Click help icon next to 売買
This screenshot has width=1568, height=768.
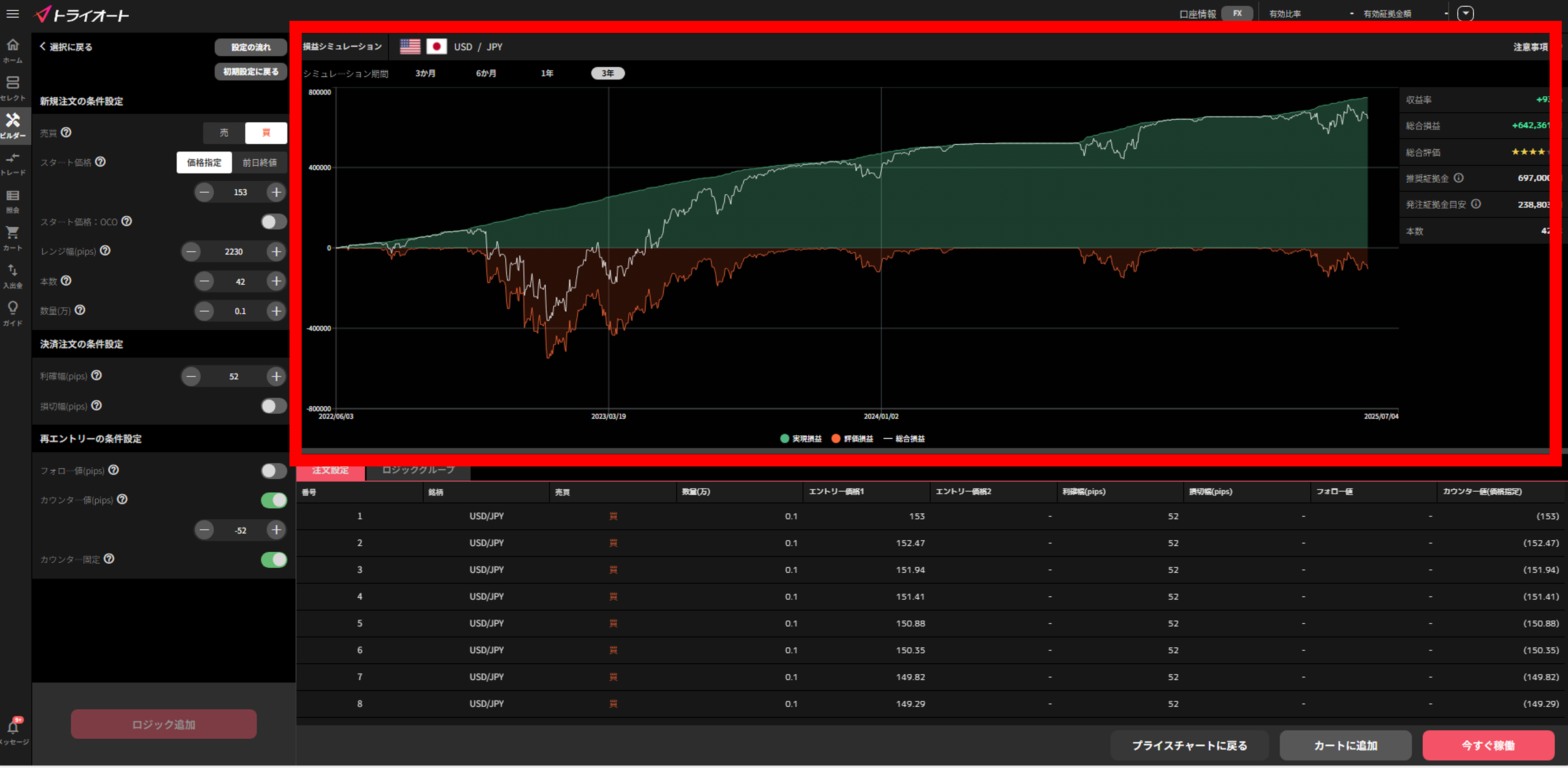pyautogui.click(x=66, y=132)
